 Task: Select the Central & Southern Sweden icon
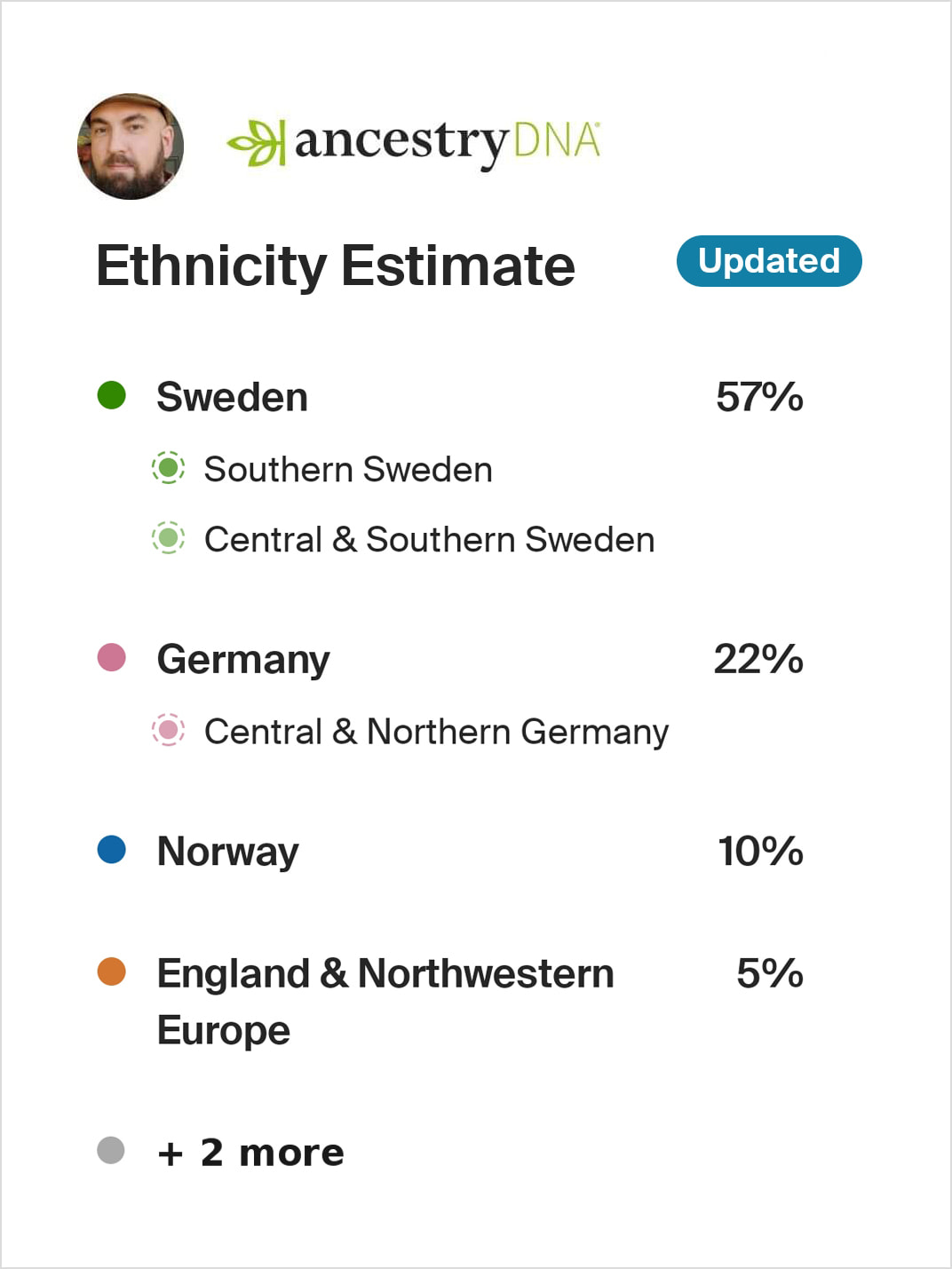168,537
